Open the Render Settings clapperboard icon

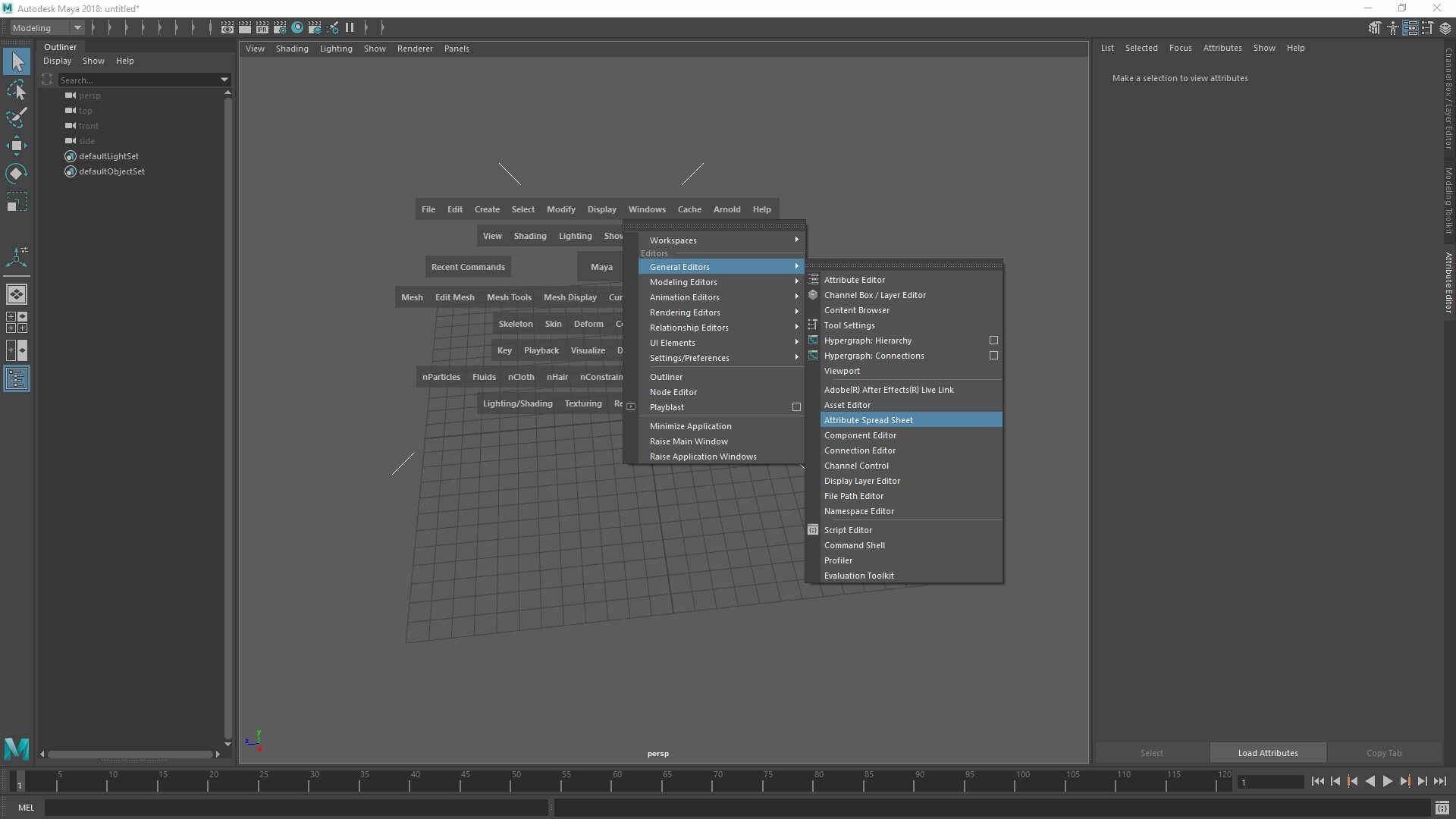280,28
